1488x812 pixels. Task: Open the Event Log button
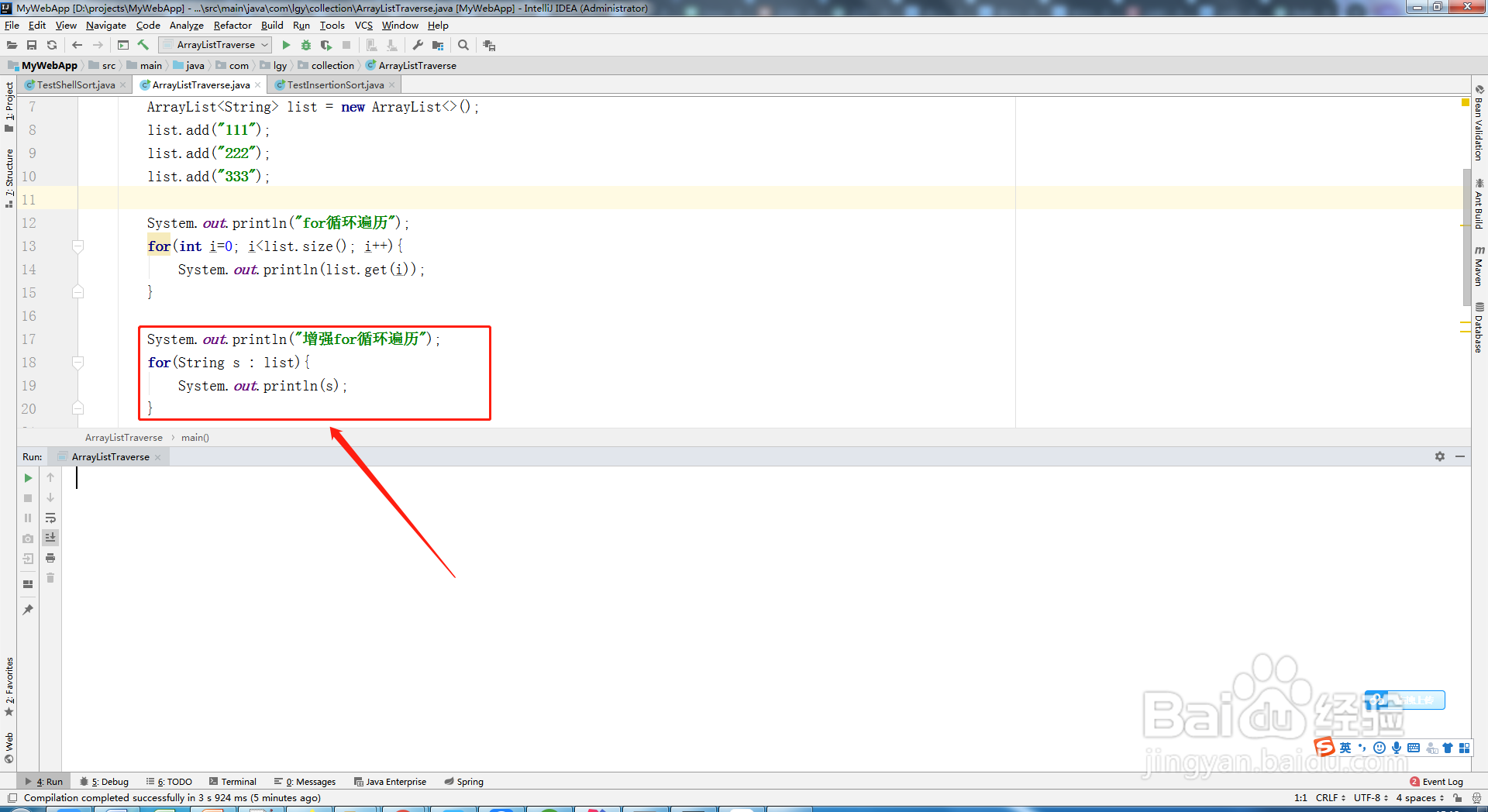1436,781
